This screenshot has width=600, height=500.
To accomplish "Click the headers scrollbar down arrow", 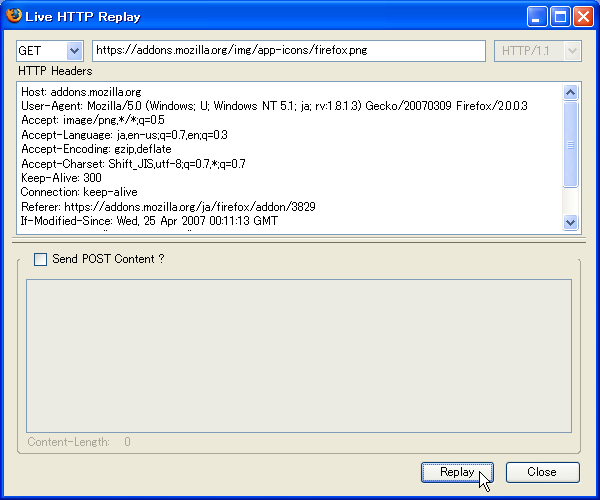I will pyautogui.click(x=570, y=222).
